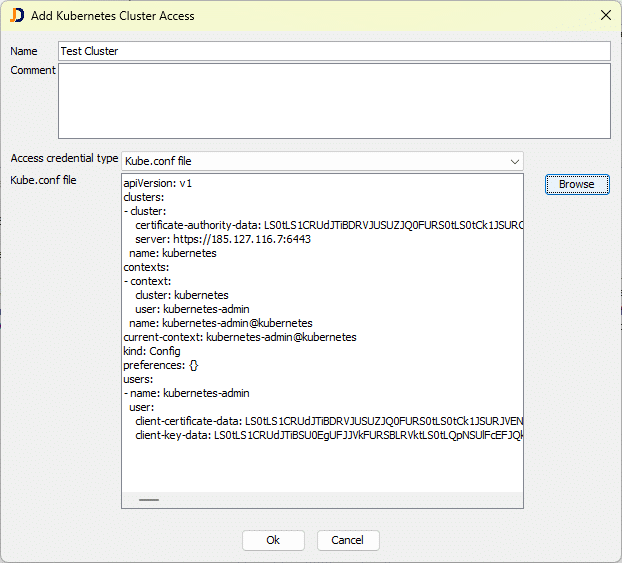Focus the empty Comment text area

point(333,100)
